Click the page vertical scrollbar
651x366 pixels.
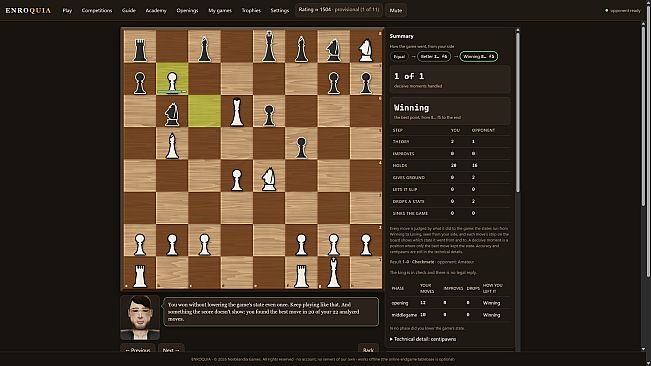pos(649,141)
